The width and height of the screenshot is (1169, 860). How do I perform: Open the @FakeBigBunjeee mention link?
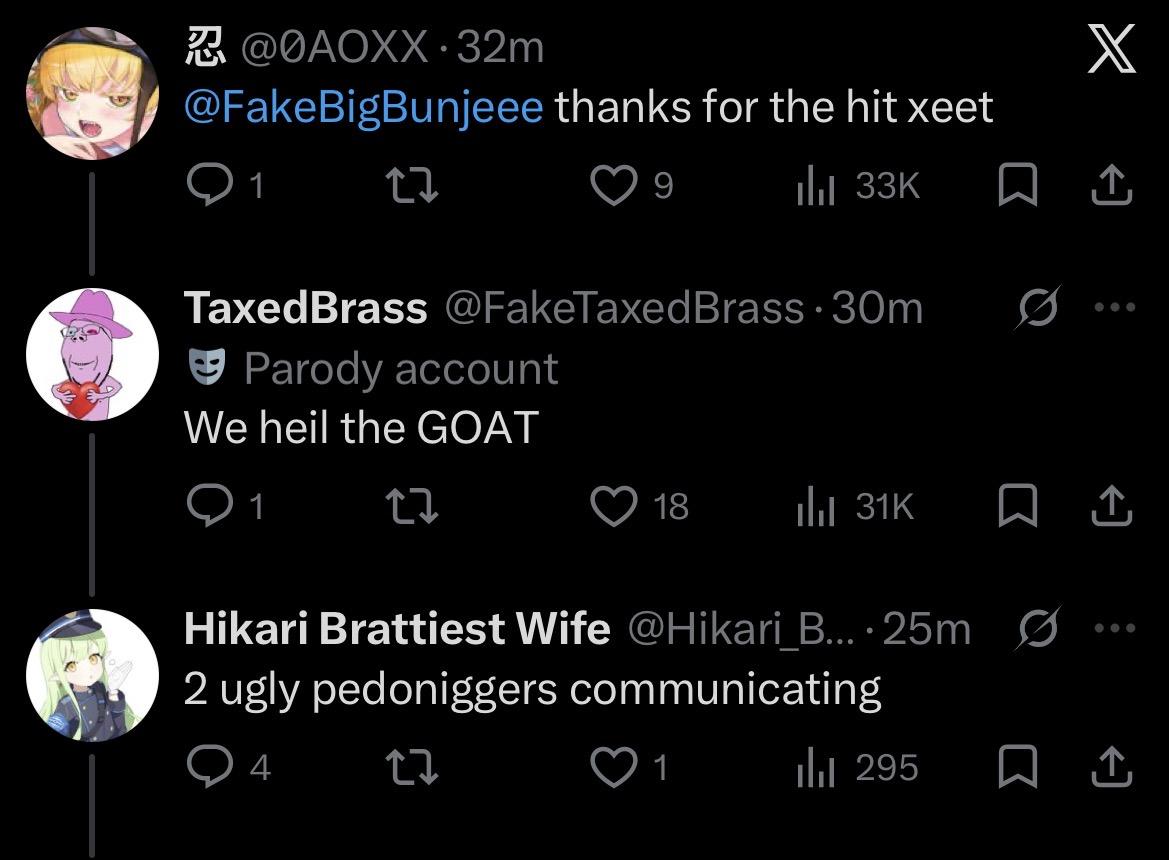pyautogui.click(x=364, y=107)
